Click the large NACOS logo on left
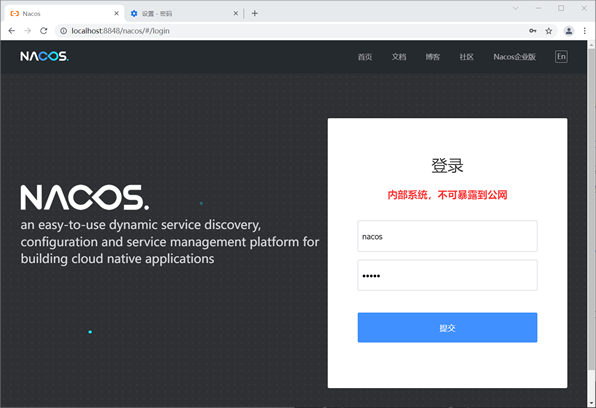The width and height of the screenshot is (596, 408). (85, 197)
